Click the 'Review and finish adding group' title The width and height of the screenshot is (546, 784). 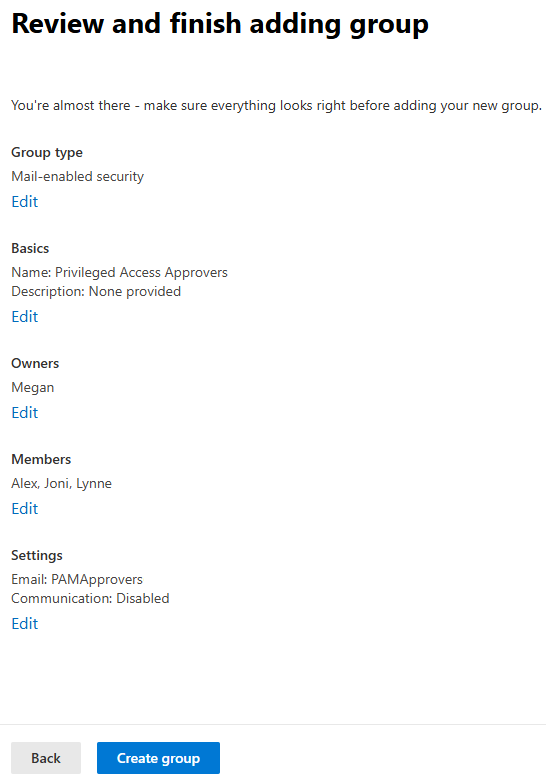pyautogui.click(x=220, y=24)
